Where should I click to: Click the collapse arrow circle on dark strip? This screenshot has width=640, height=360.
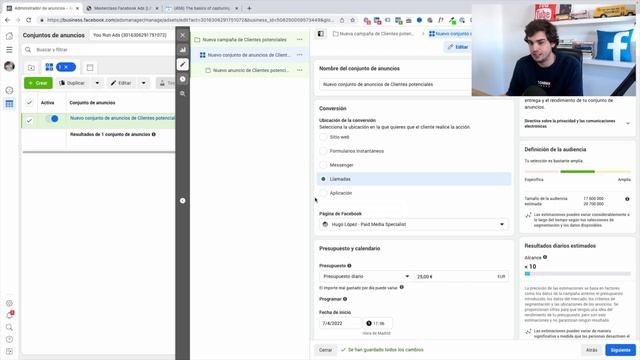pyautogui.click(x=182, y=201)
